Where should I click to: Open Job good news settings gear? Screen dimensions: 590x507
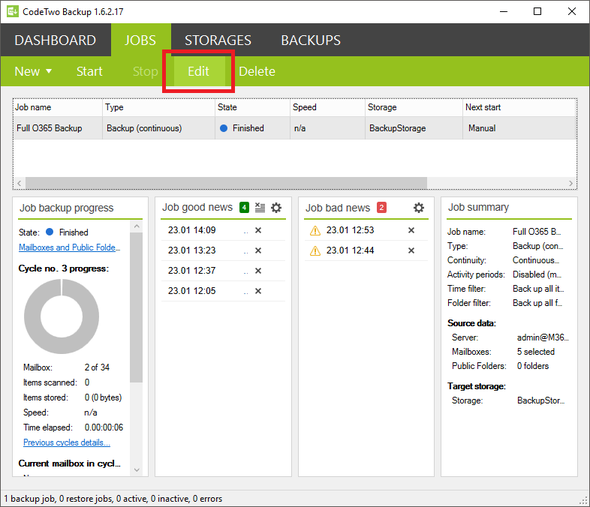[x=276, y=207]
